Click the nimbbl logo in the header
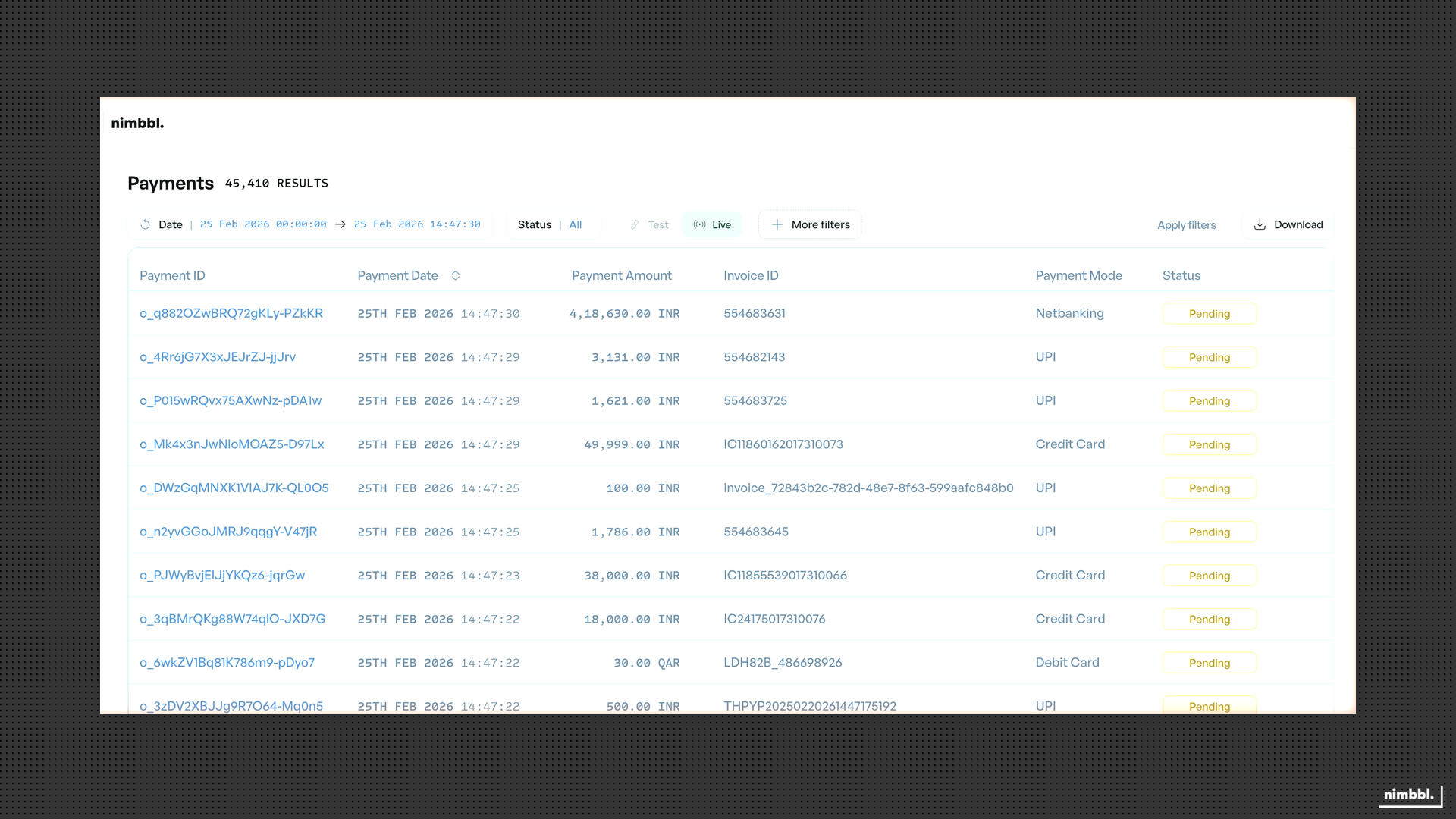Viewport: 1456px width, 819px height. [137, 122]
